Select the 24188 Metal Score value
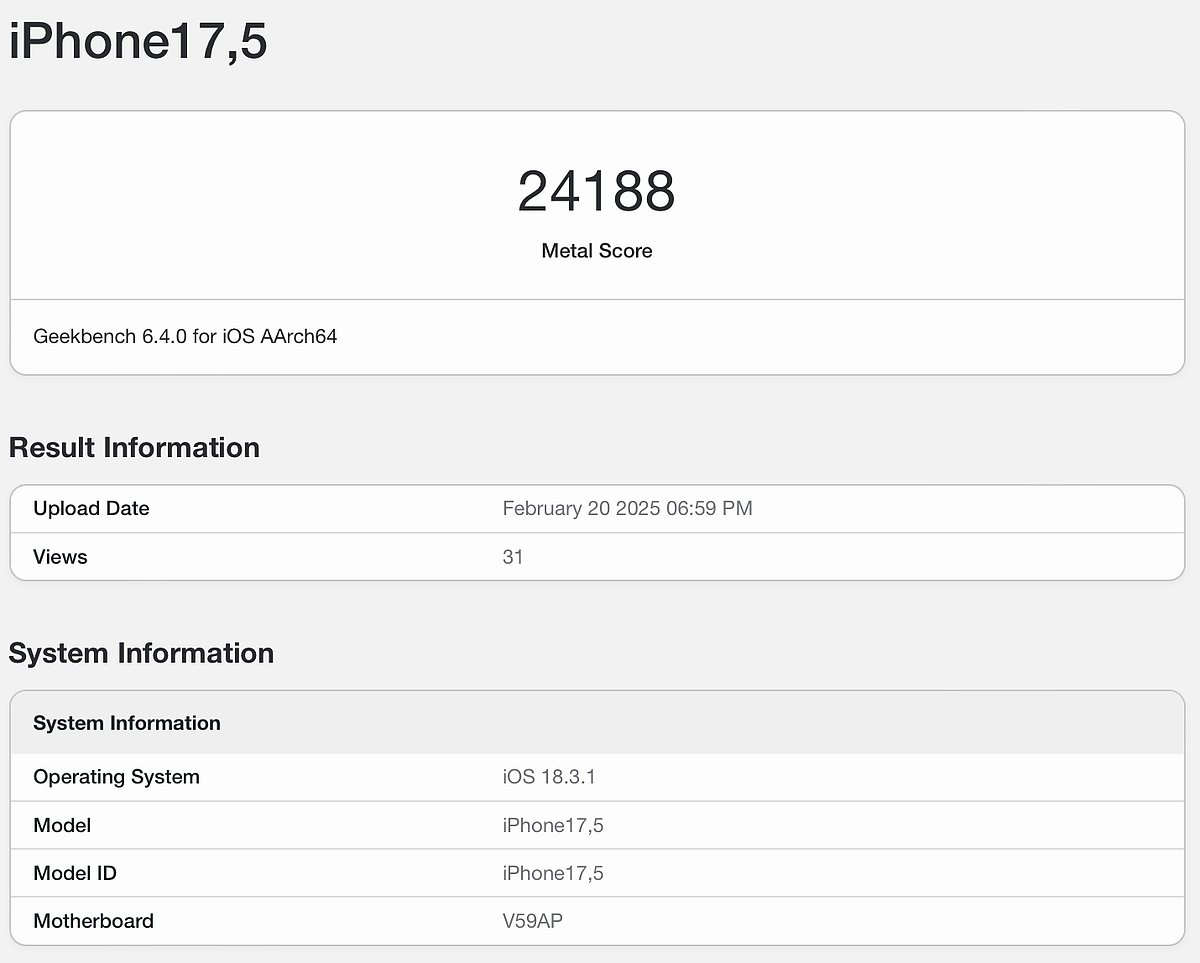 (597, 192)
